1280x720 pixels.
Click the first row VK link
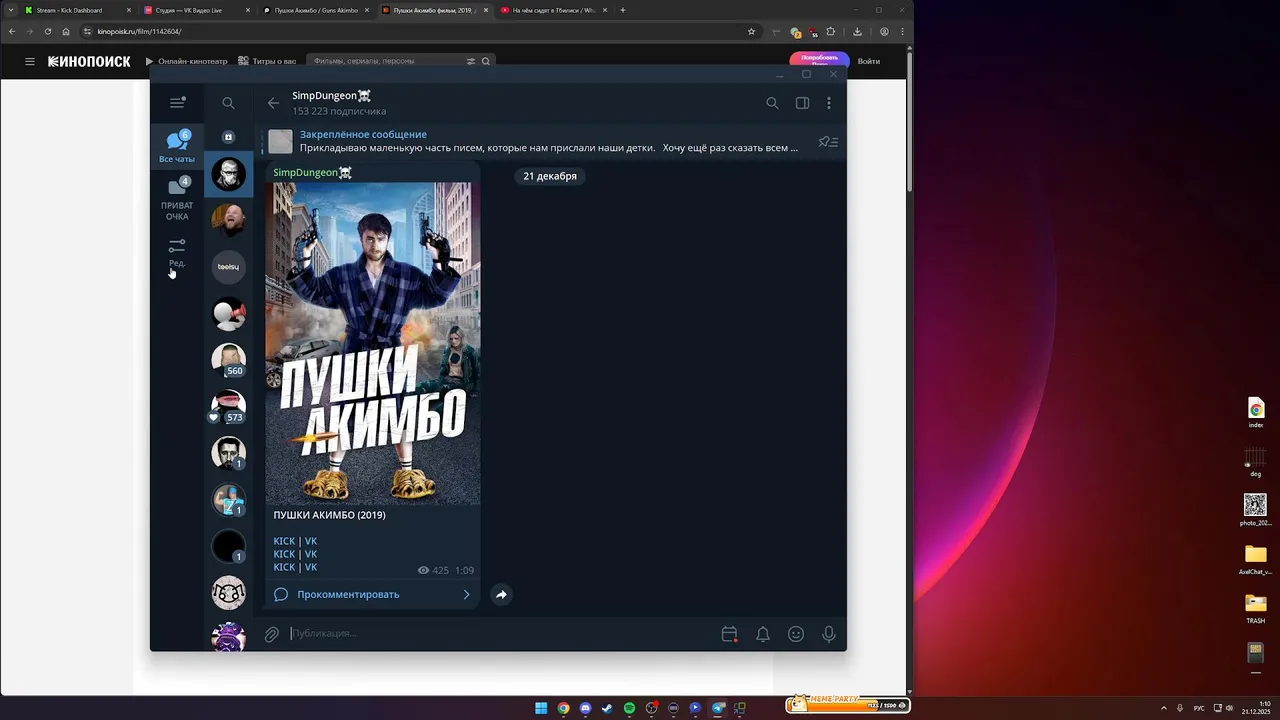point(311,541)
